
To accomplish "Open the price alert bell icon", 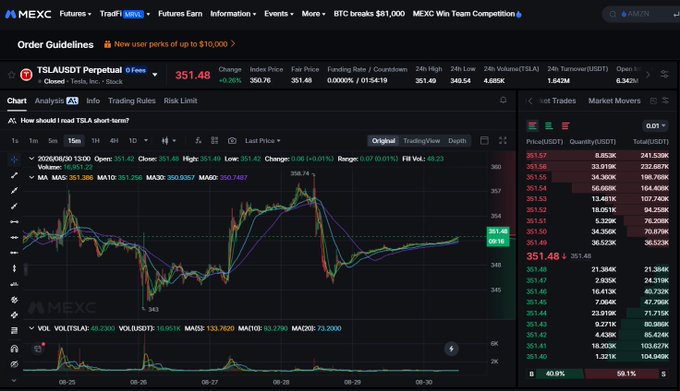I will (x=503, y=100).
